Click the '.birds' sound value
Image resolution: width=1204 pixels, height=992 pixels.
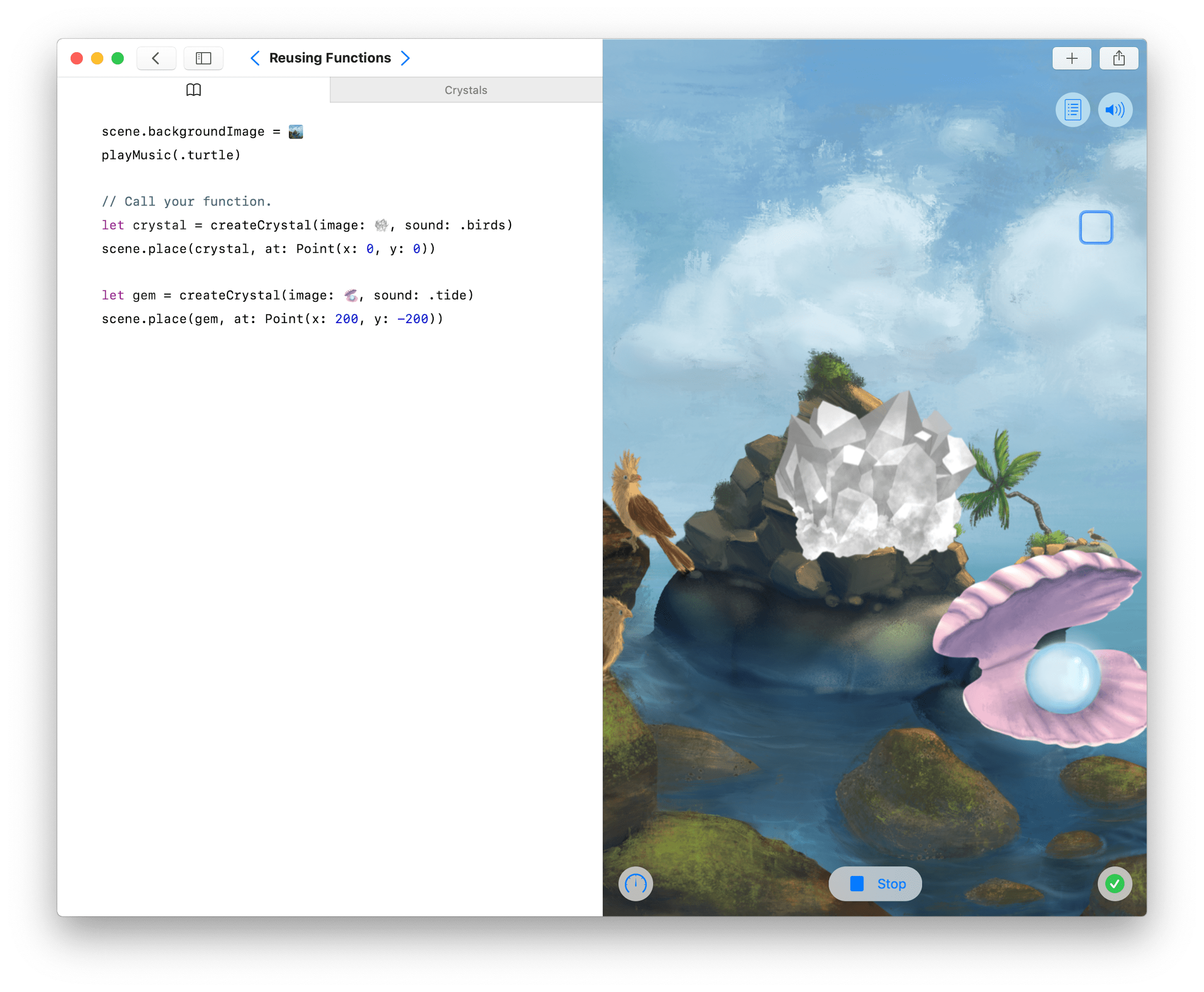(482, 225)
